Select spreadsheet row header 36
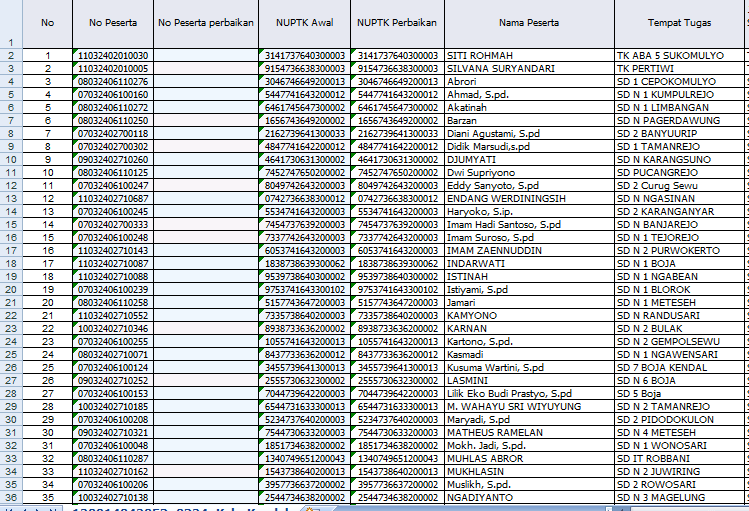The width and height of the screenshot is (749, 511). pos(11,498)
